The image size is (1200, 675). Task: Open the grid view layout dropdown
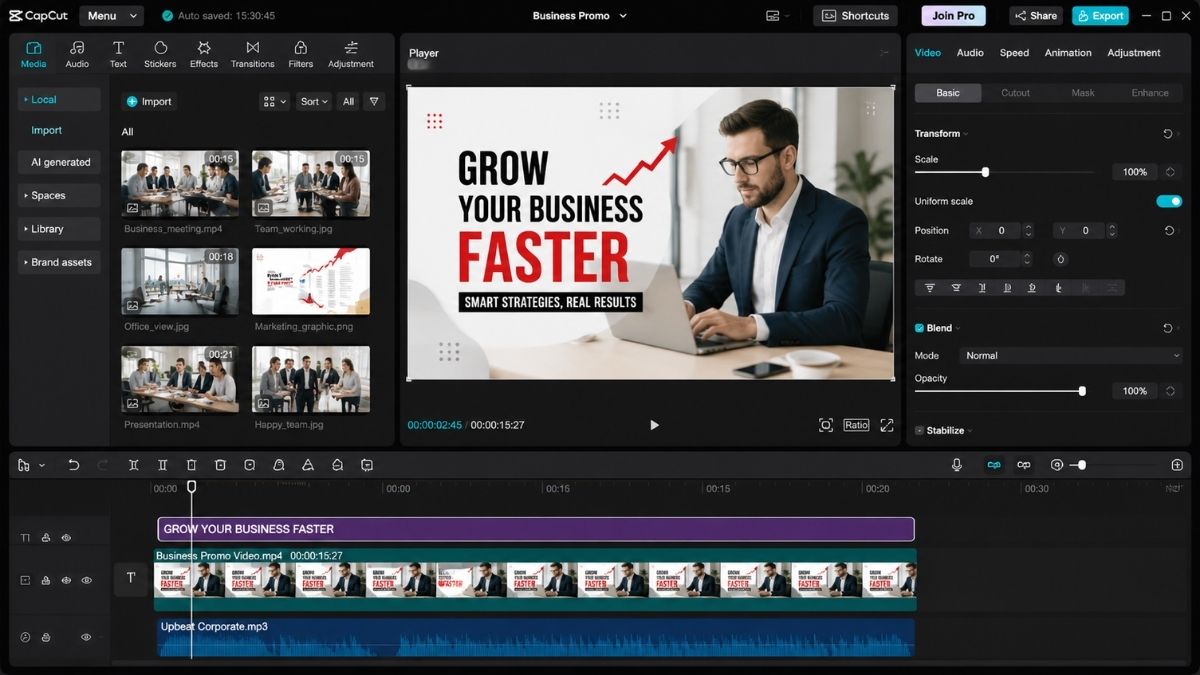pos(274,101)
